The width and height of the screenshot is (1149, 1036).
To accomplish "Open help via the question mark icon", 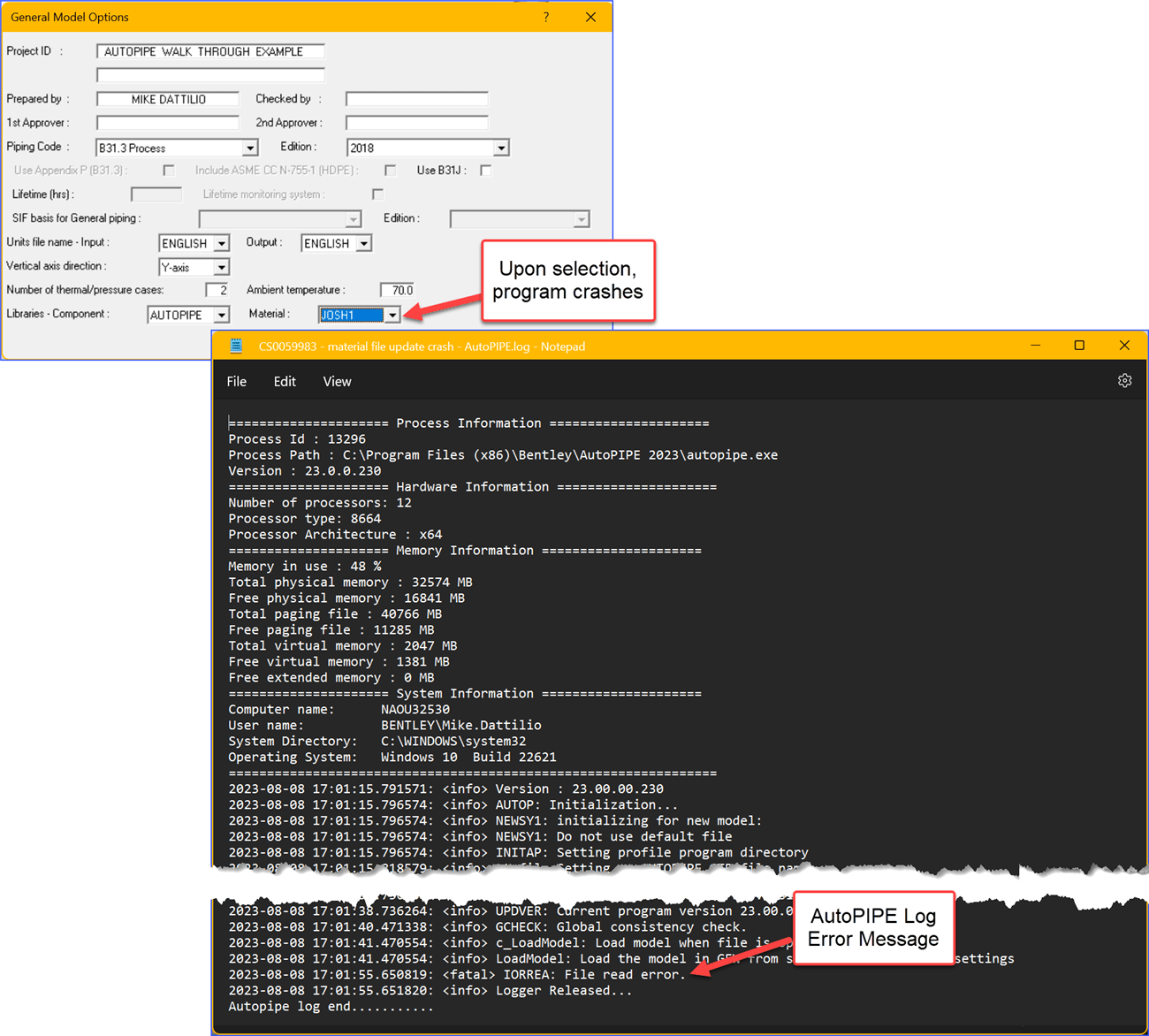I will tap(546, 17).
